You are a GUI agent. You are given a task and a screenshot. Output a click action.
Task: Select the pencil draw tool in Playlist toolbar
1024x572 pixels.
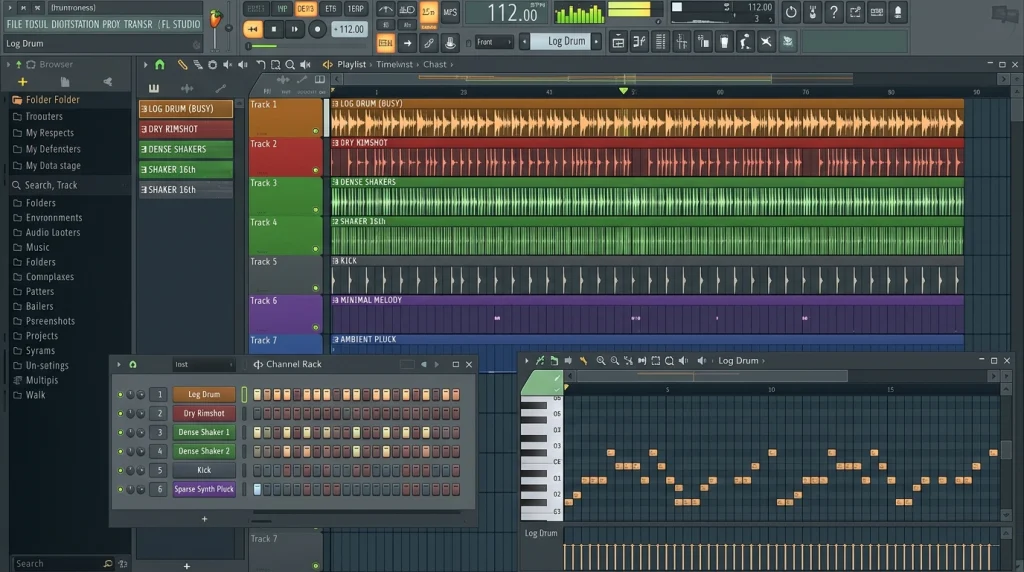[x=182, y=65]
